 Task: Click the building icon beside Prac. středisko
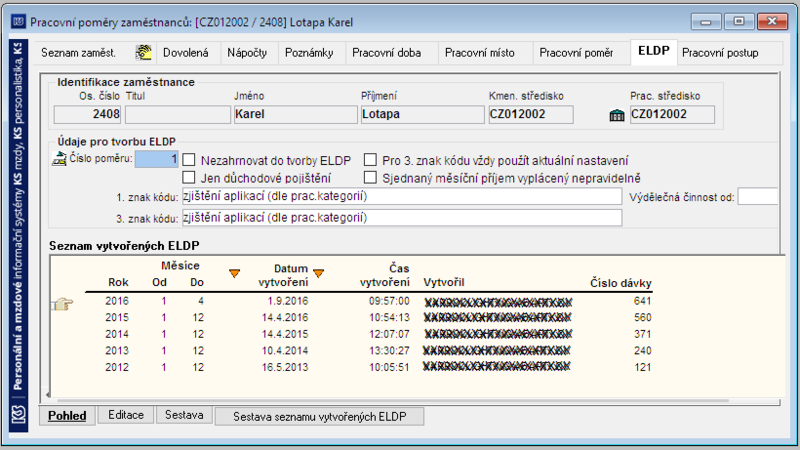click(617, 115)
